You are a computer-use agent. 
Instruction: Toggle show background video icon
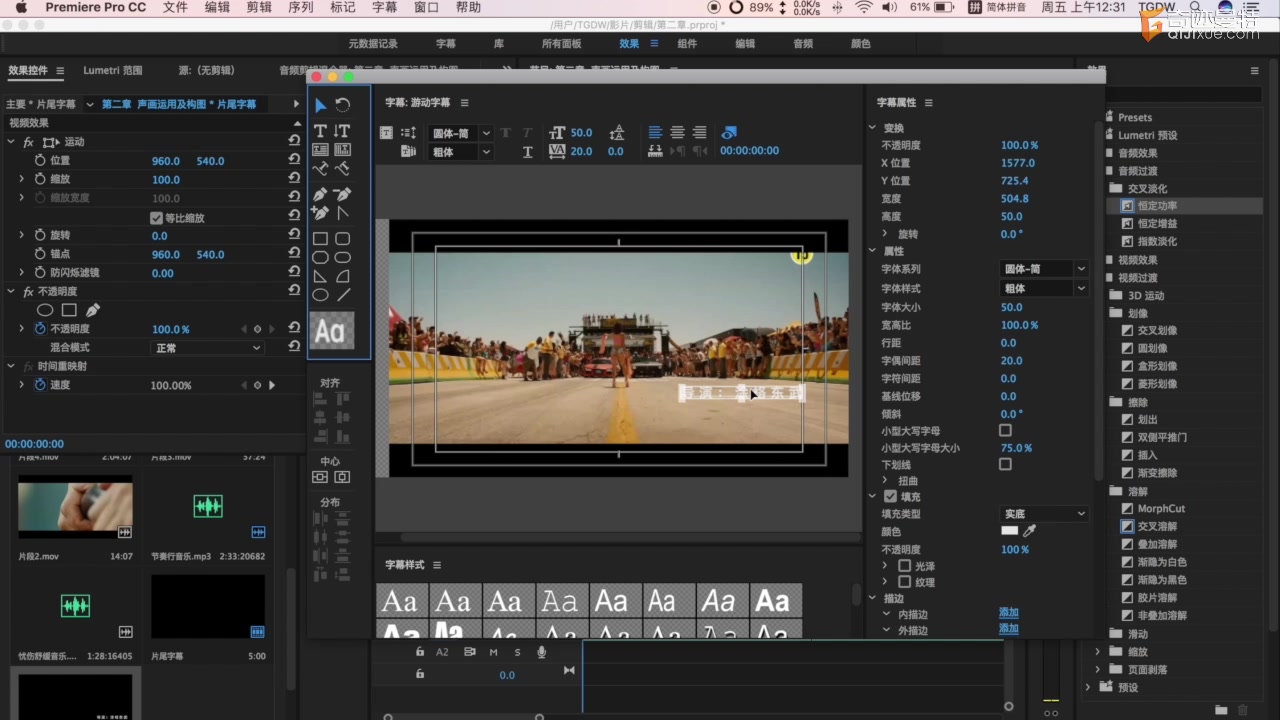click(729, 132)
